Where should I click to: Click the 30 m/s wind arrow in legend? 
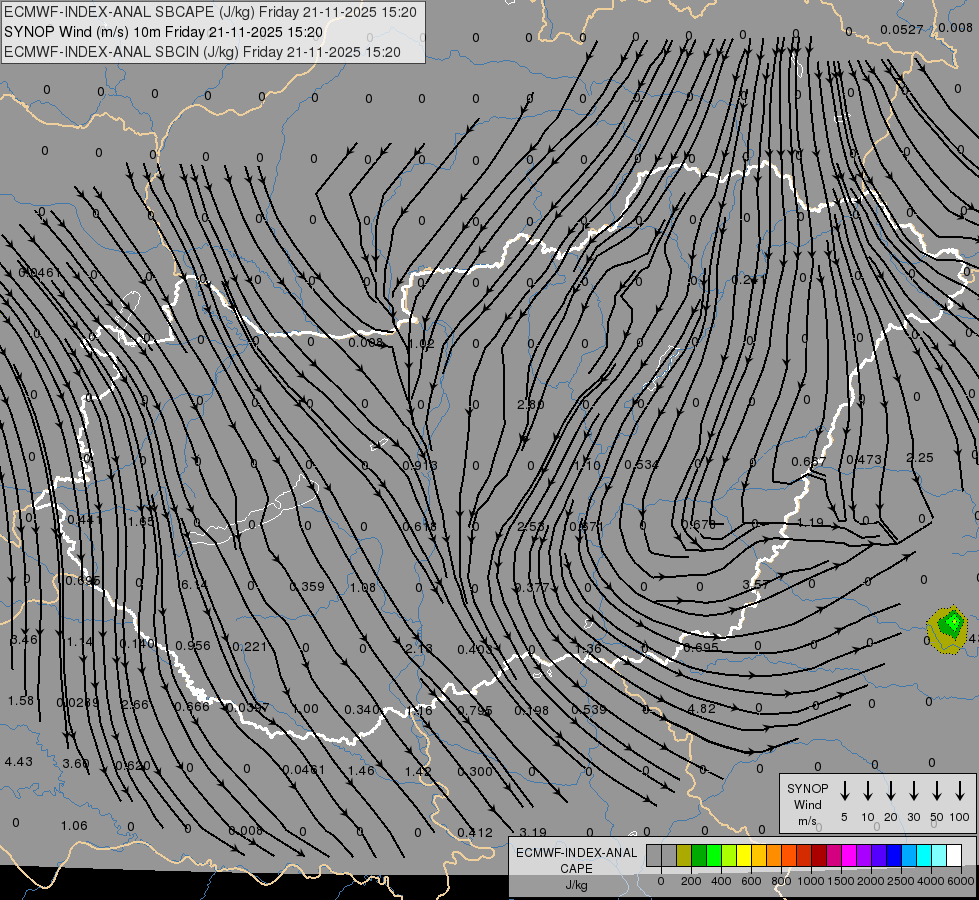(x=913, y=791)
